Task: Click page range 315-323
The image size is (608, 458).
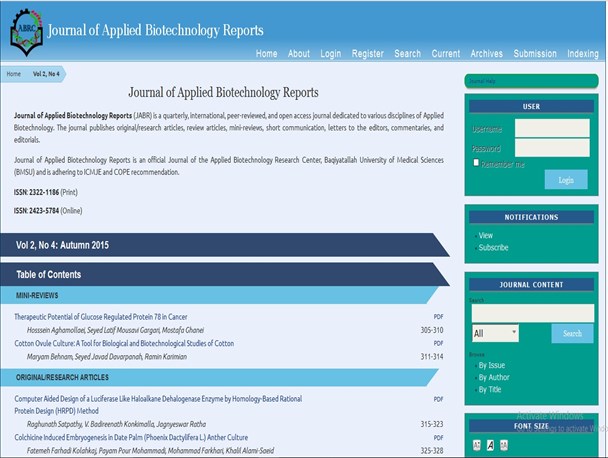Action: click(432, 424)
